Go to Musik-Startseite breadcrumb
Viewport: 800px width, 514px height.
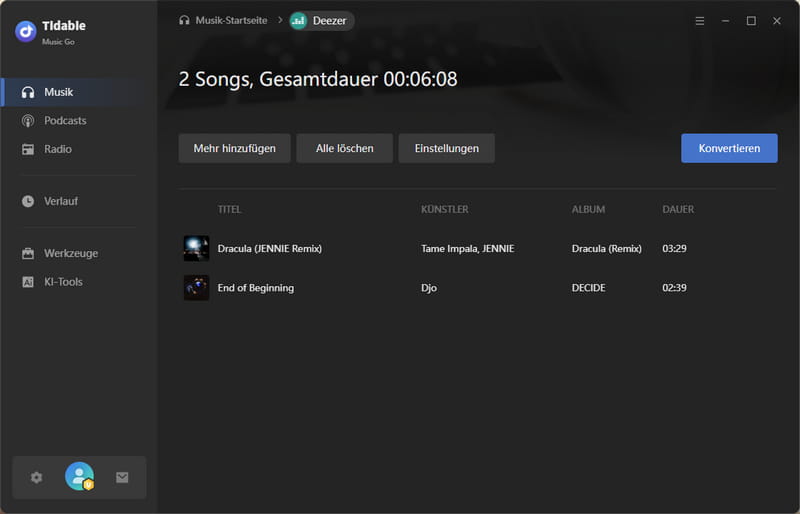tap(231, 20)
